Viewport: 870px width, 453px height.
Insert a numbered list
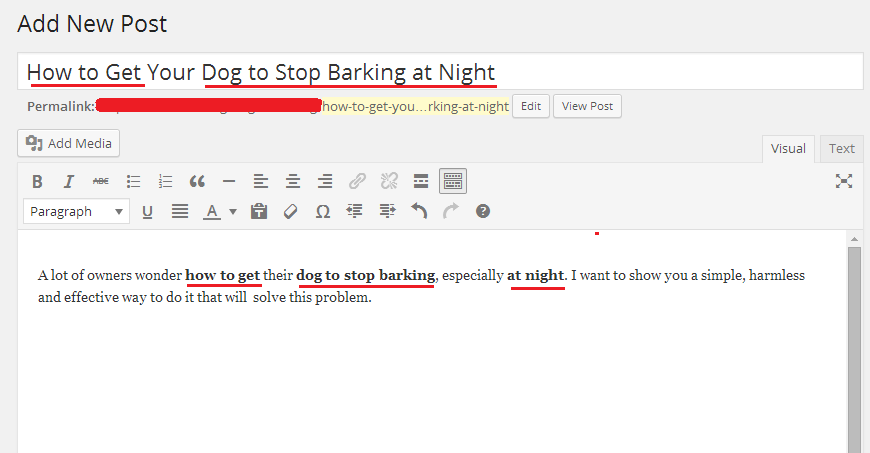coord(165,182)
